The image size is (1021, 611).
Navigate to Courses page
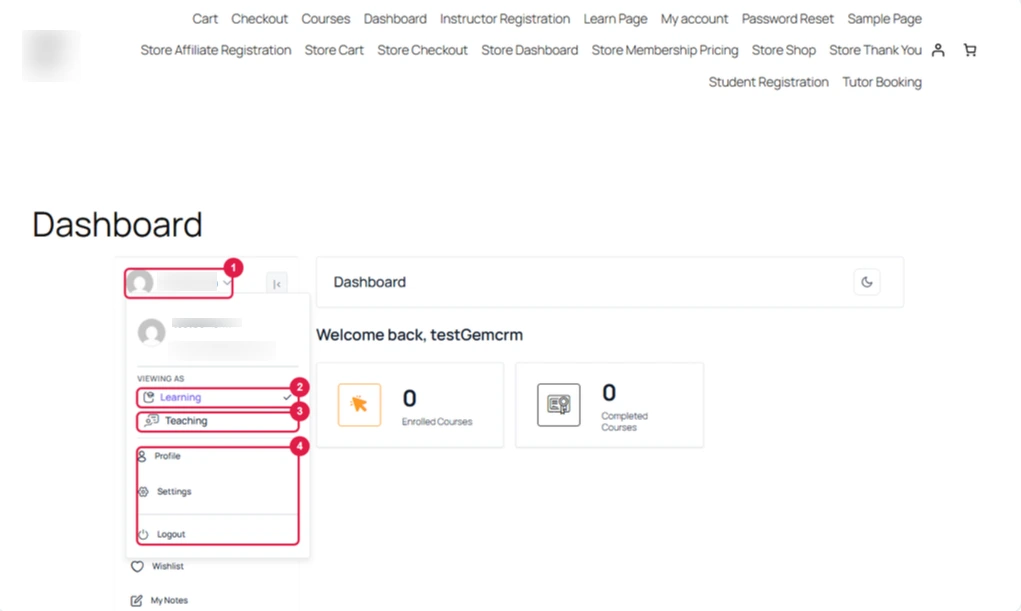(326, 19)
